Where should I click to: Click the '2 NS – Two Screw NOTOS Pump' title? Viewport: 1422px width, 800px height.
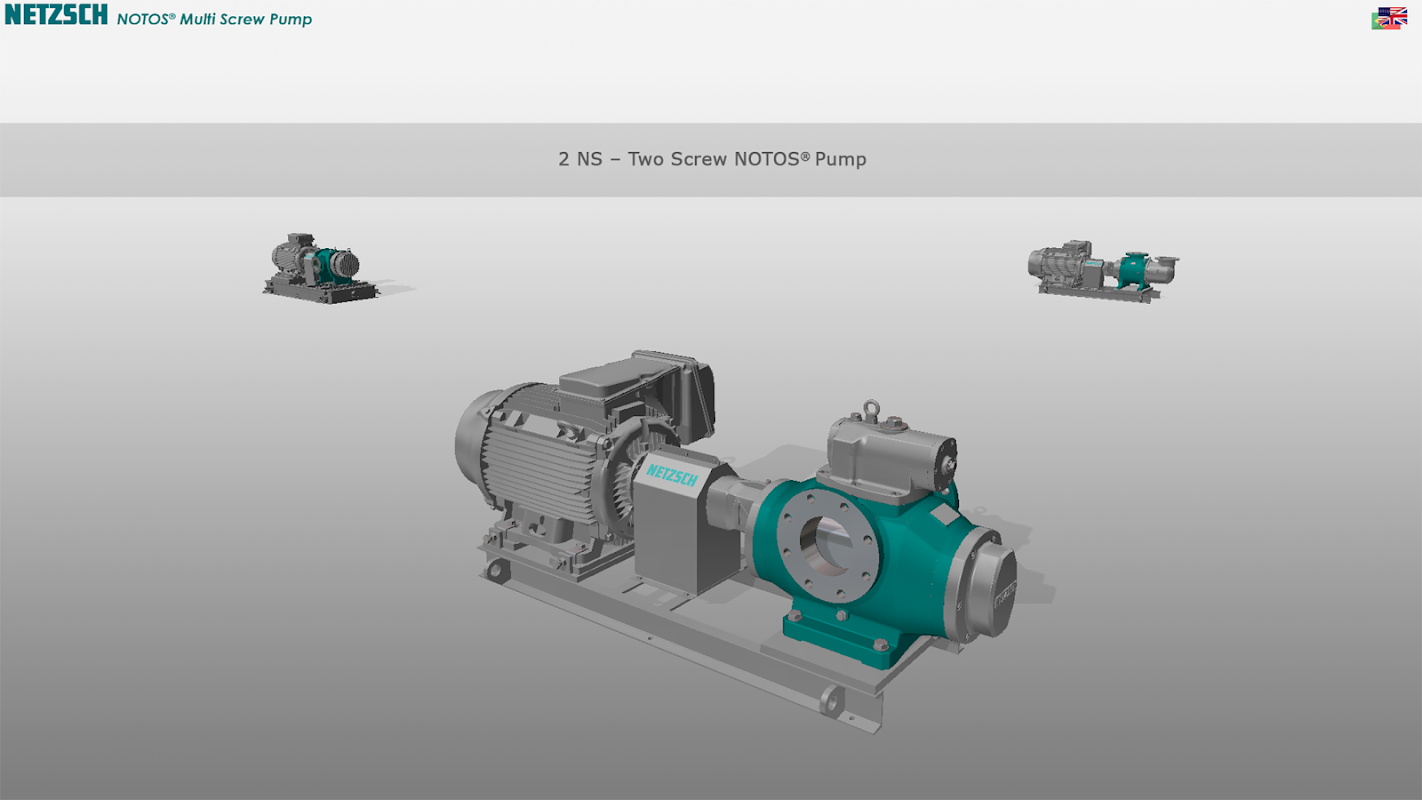[x=712, y=159]
